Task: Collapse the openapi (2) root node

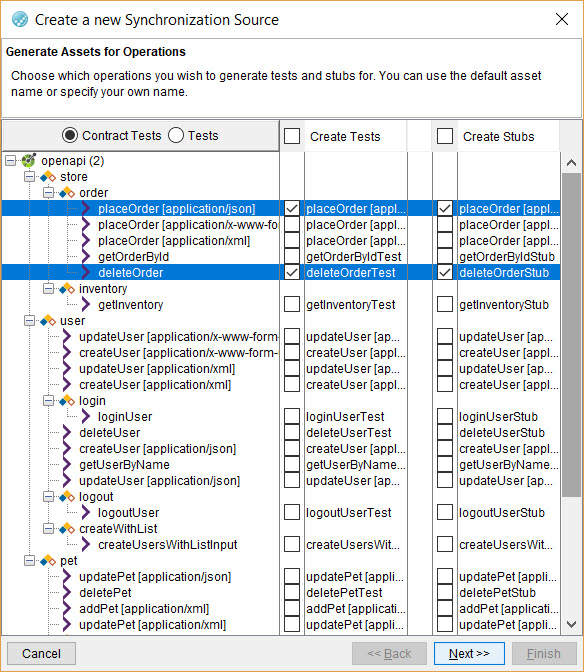Action: pos(11,161)
